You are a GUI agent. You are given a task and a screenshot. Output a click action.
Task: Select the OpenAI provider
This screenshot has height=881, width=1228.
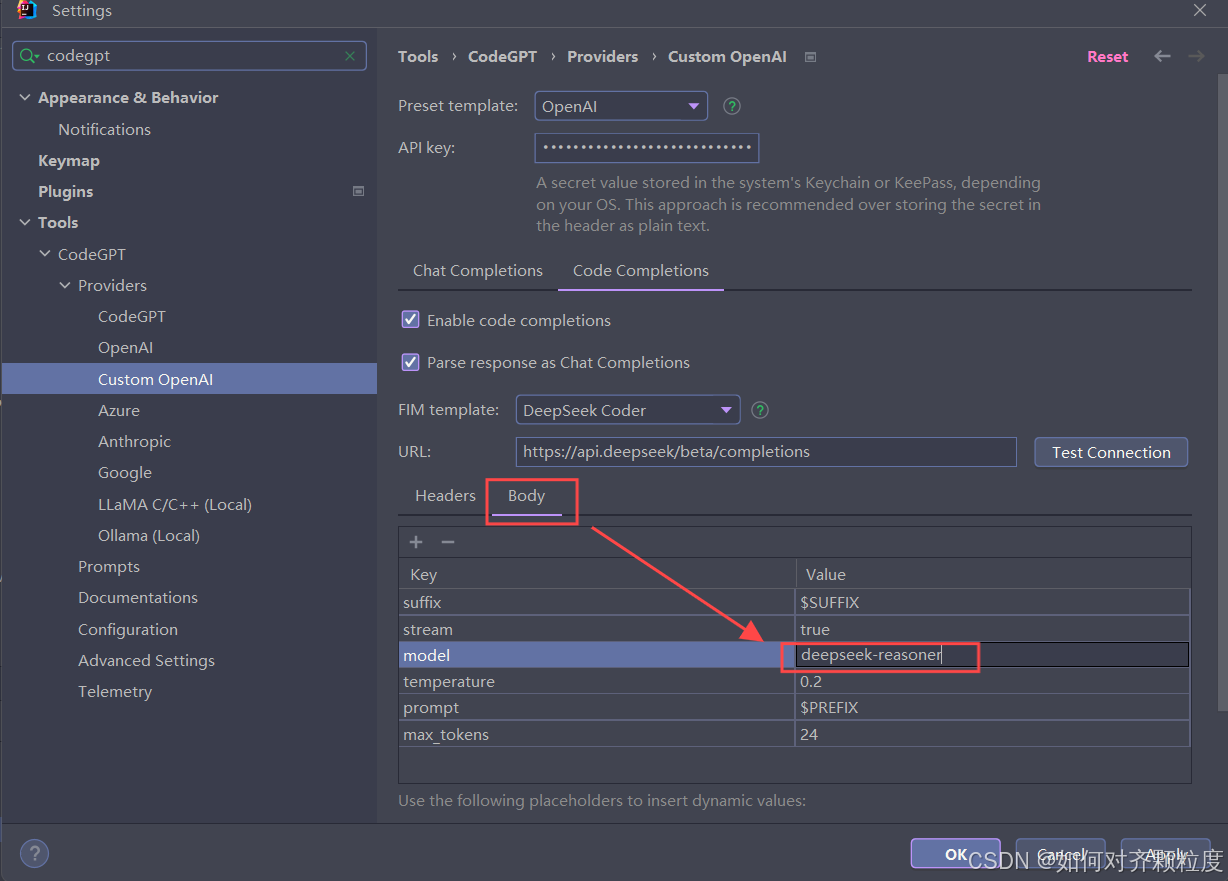(126, 347)
